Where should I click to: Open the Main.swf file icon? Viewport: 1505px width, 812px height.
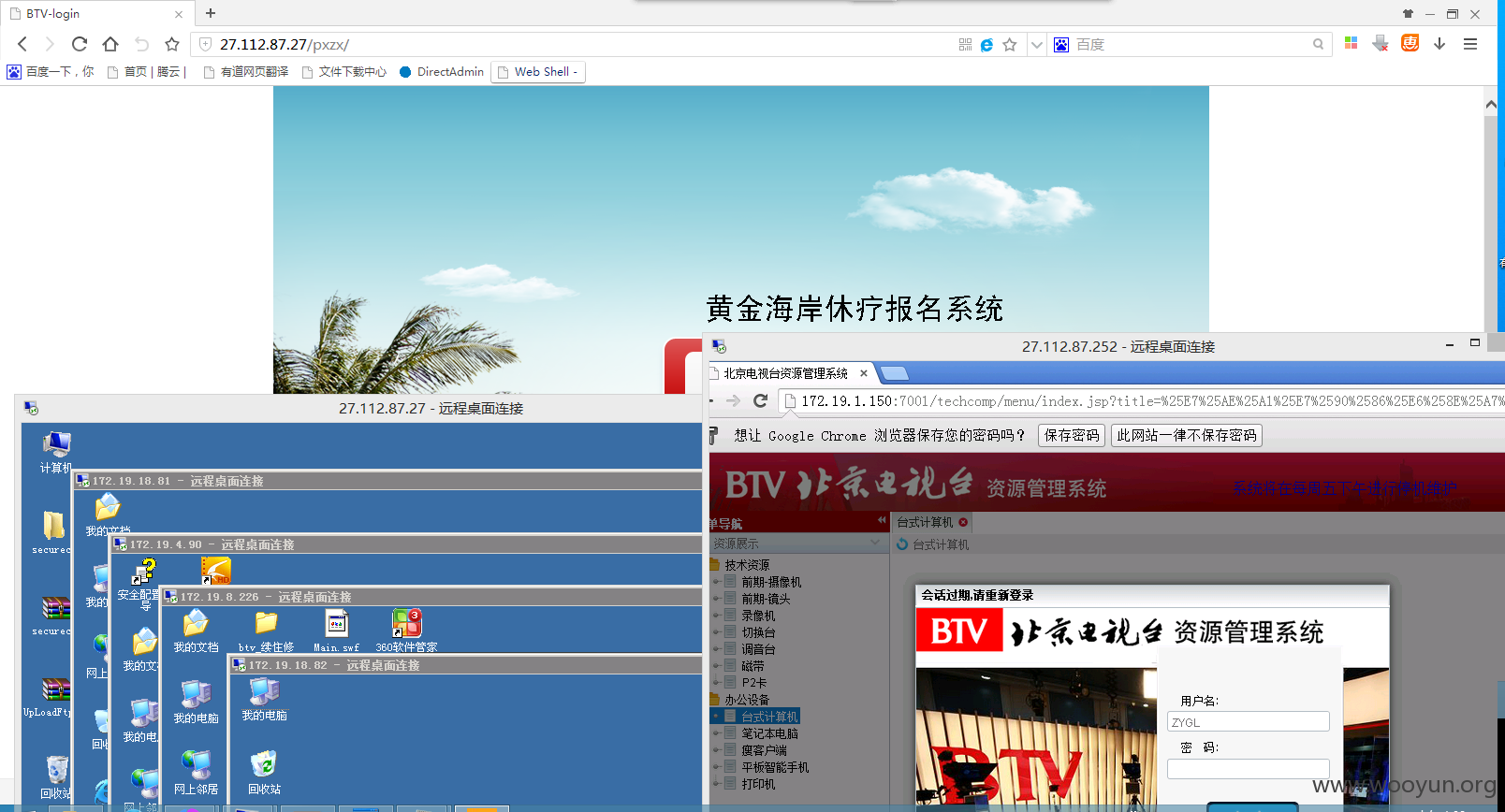[337, 631]
